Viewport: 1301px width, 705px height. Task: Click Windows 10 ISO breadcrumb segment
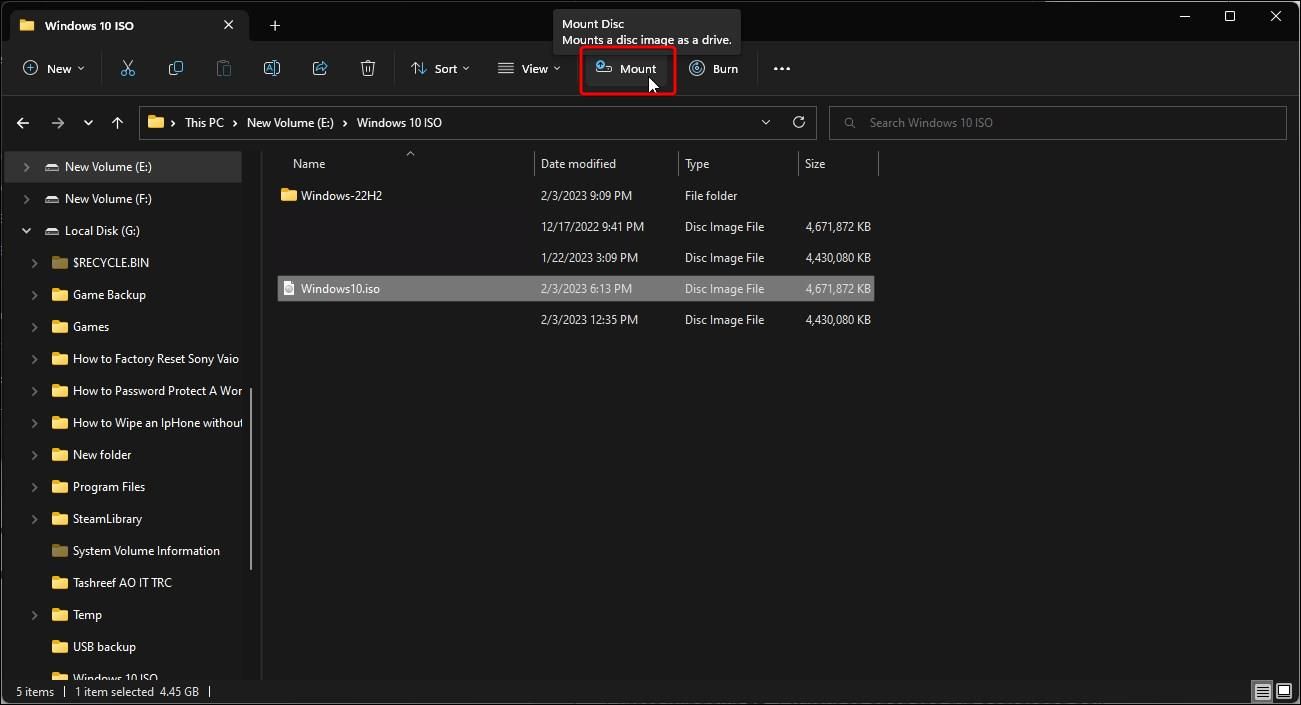click(x=399, y=123)
